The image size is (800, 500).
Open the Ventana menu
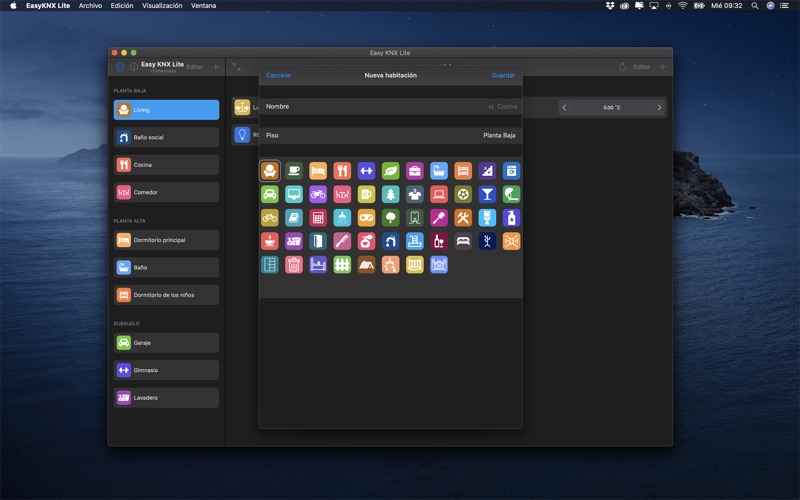(x=204, y=6)
